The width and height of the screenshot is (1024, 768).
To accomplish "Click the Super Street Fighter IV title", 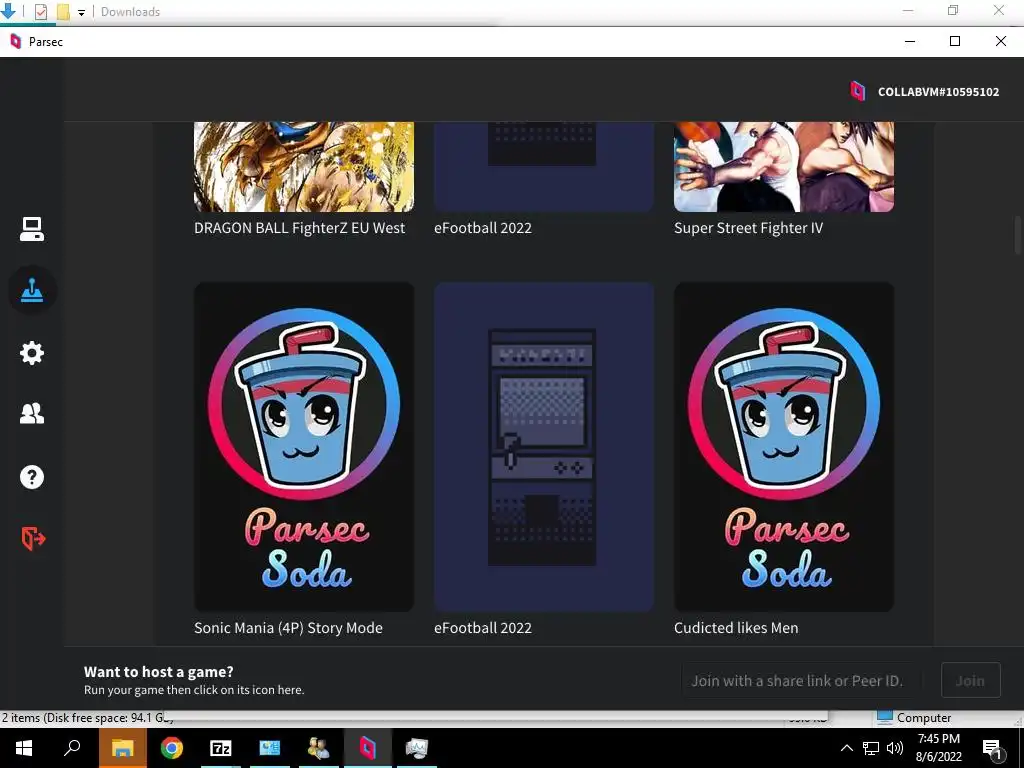I will (x=748, y=228).
